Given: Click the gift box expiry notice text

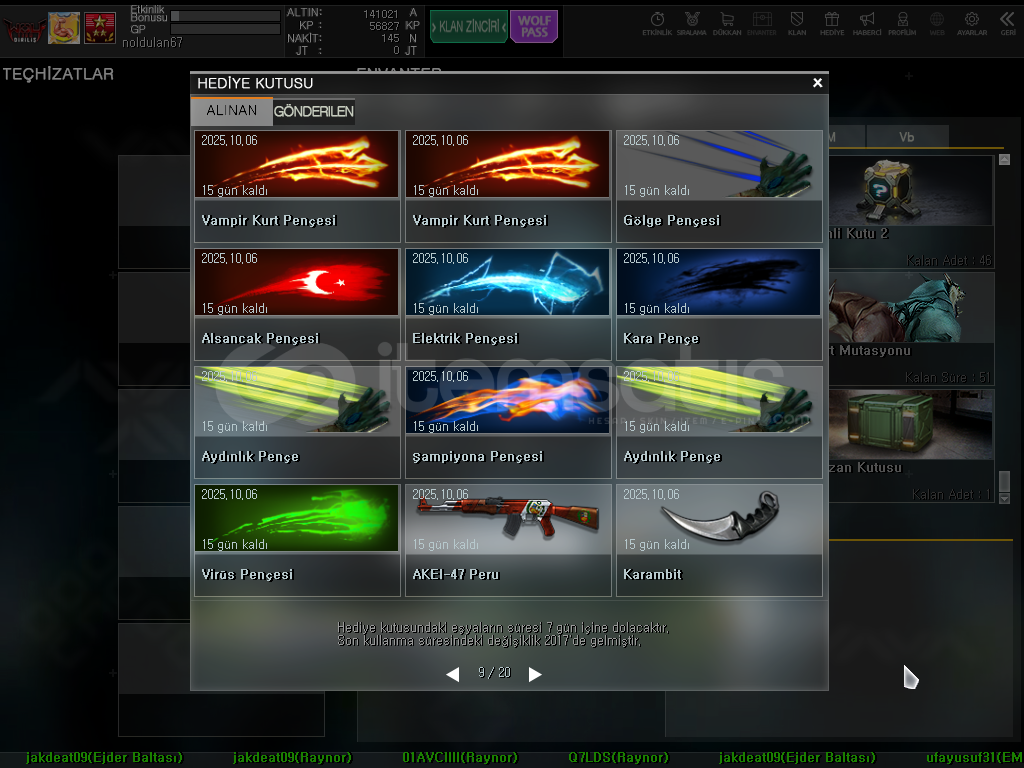Looking at the screenshot, I should tap(503, 634).
